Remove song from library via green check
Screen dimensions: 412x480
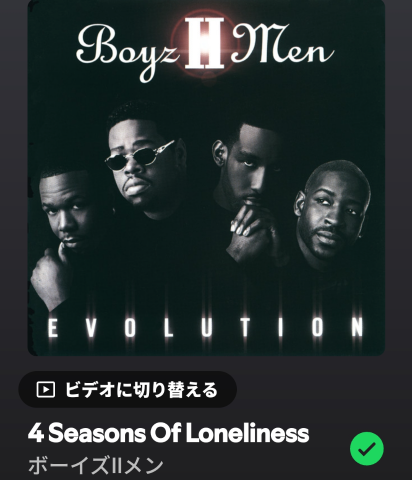[x=367, y=449]
